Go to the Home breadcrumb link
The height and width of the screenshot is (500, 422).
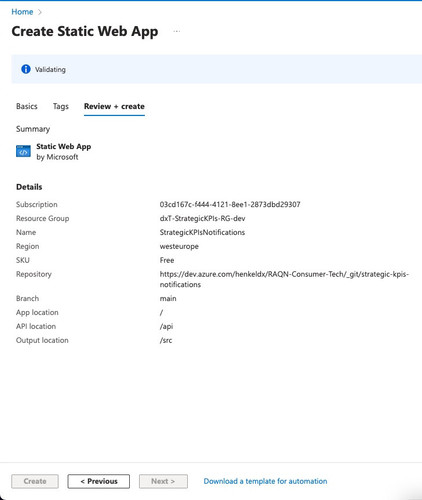[22, 12]
